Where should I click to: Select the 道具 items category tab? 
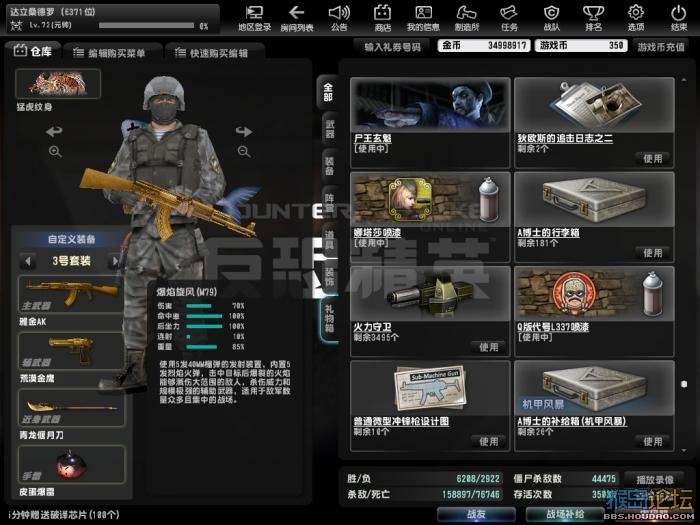coord(329,240)
